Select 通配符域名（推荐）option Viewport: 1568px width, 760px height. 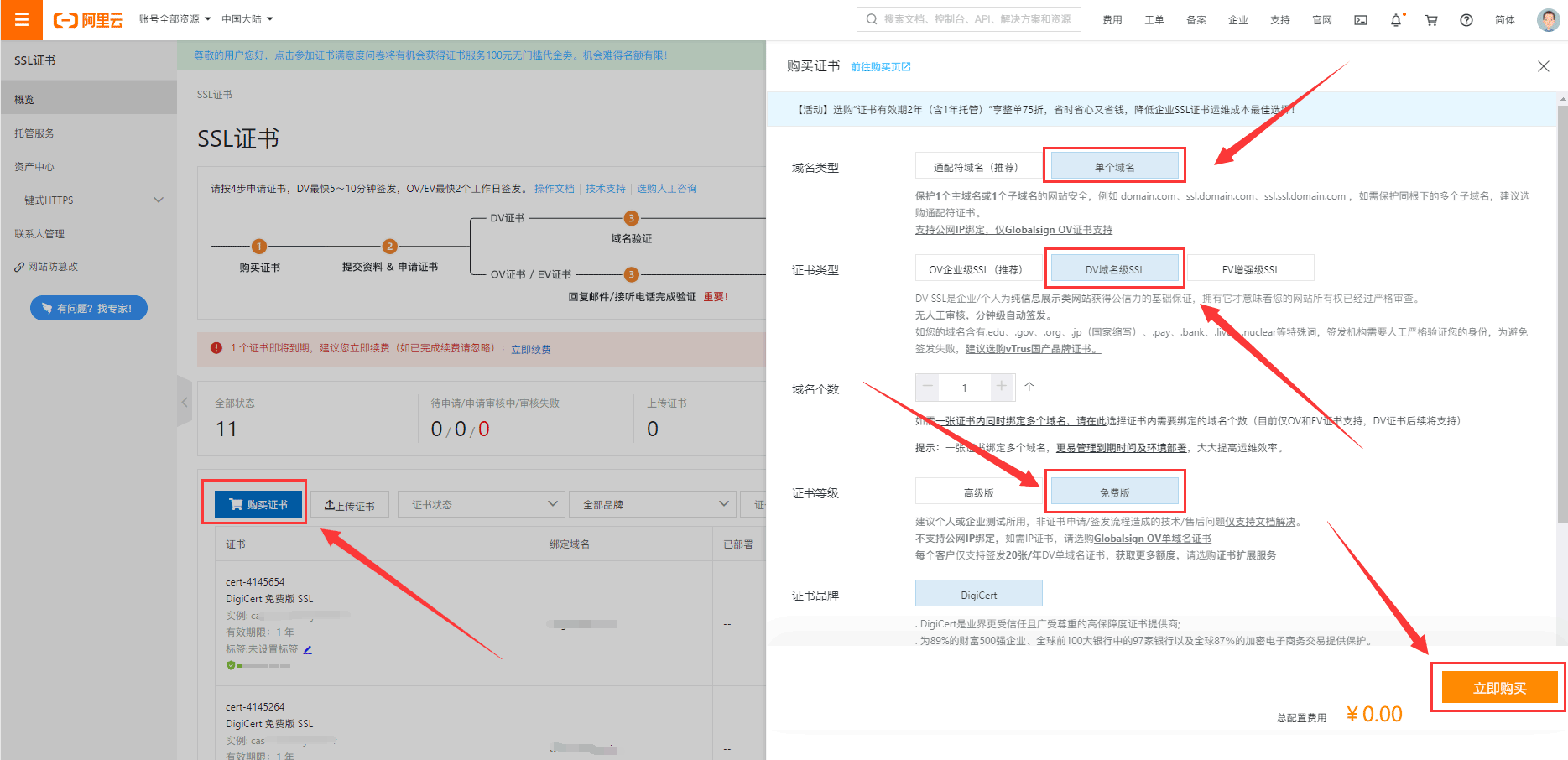coord(978,167)
